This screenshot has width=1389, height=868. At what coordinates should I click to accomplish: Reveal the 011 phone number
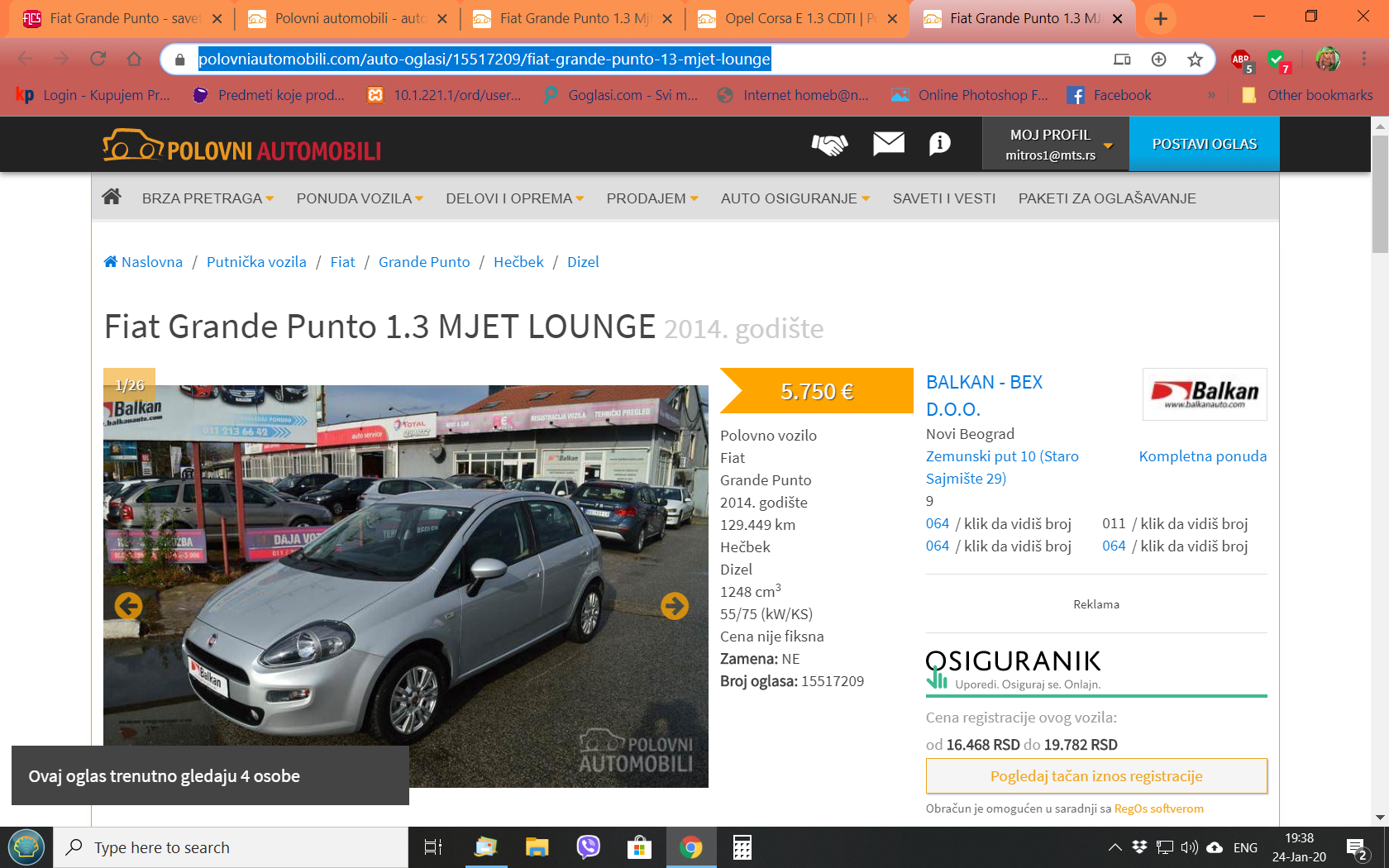(x=1175, y=523)
